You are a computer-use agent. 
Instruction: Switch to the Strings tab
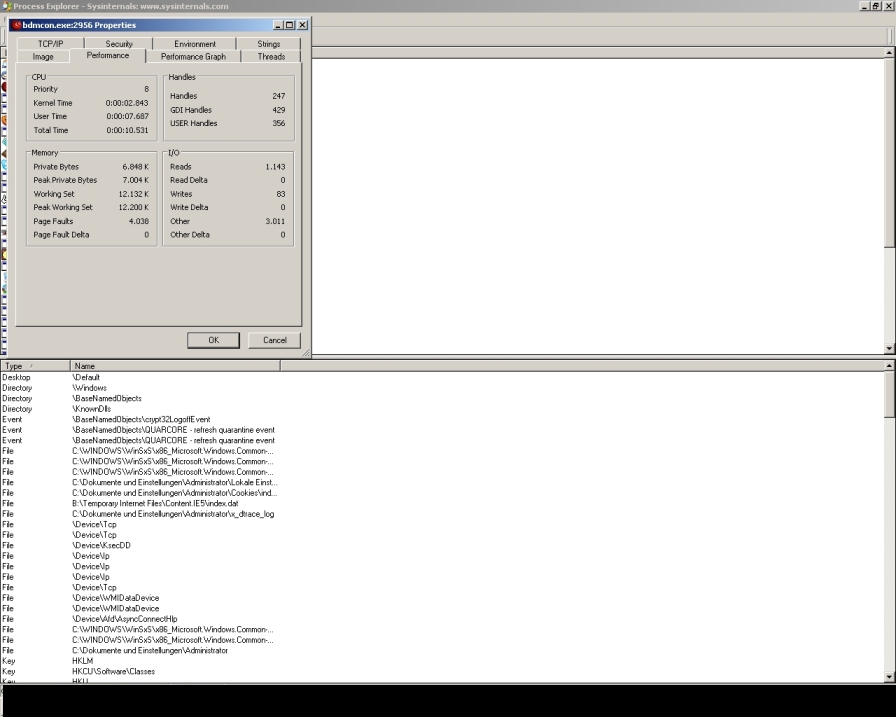coord(269,43)
